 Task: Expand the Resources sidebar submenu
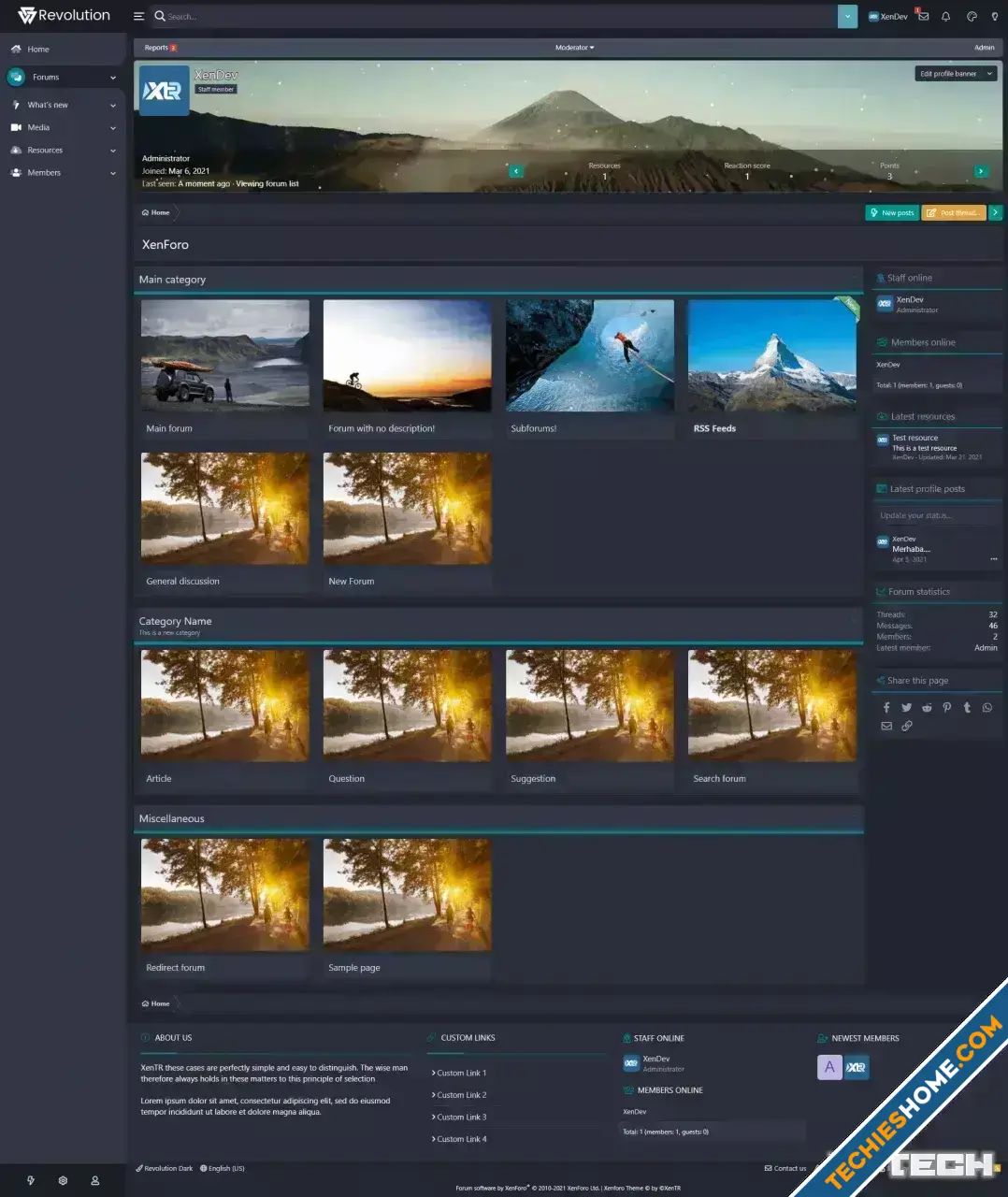[x=113, y=151]
